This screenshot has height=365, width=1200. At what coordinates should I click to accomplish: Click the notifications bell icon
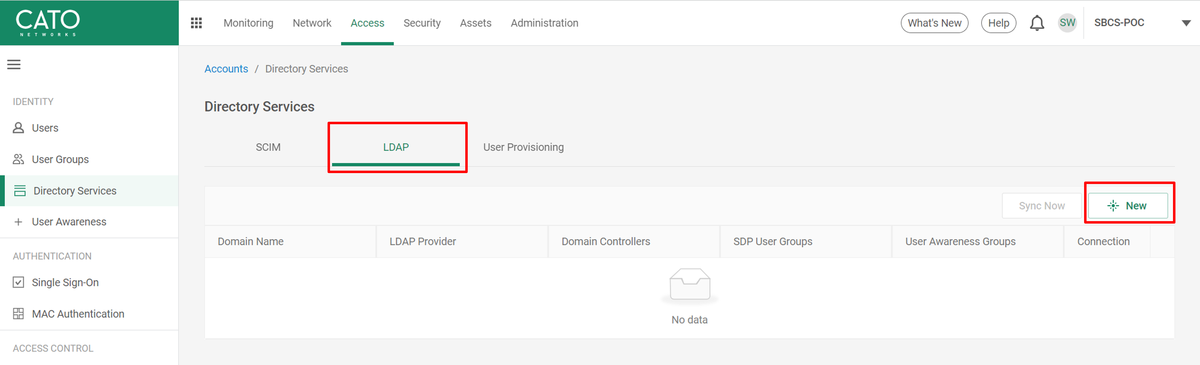coord(1037,23)
